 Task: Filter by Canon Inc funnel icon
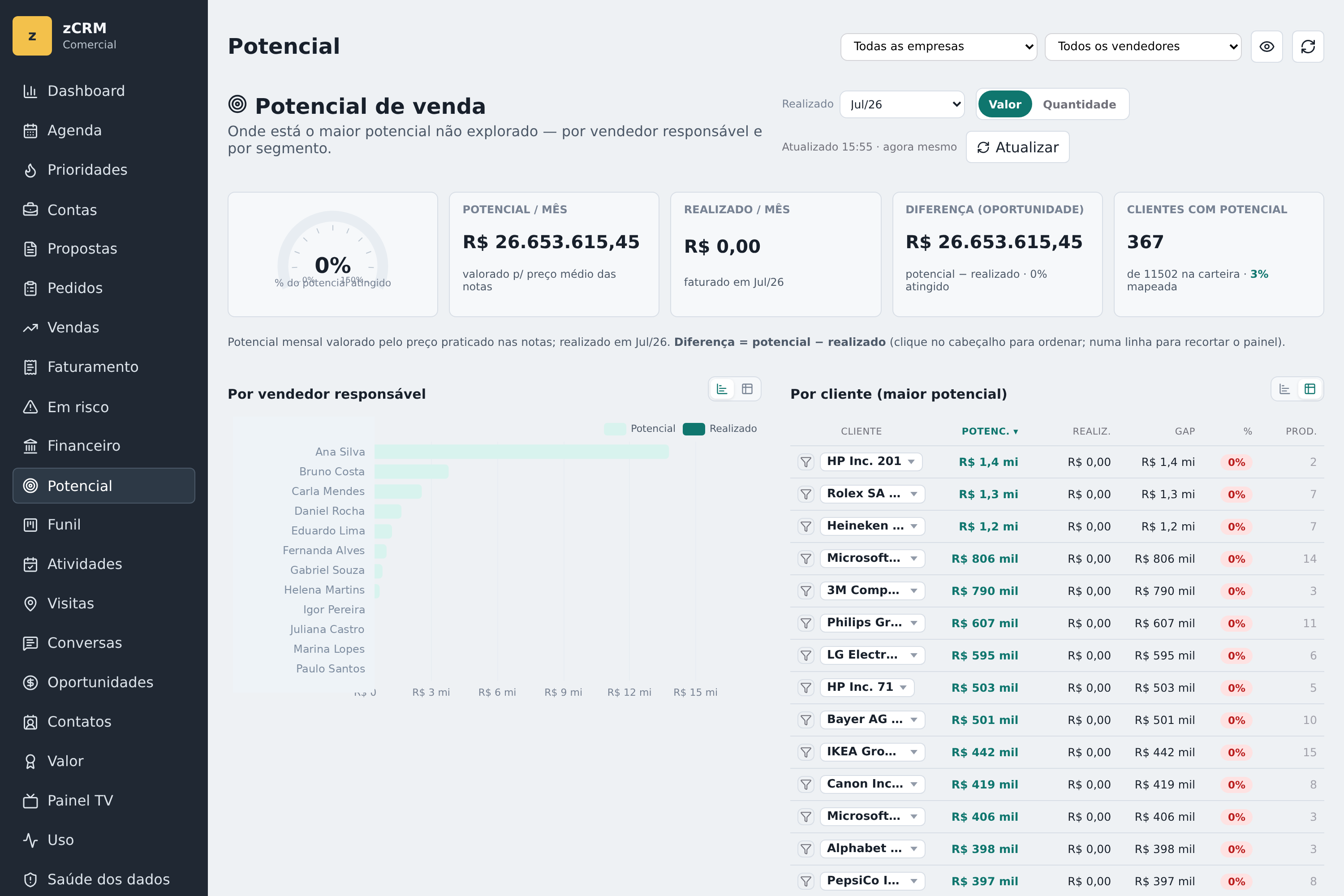[806, 784]
